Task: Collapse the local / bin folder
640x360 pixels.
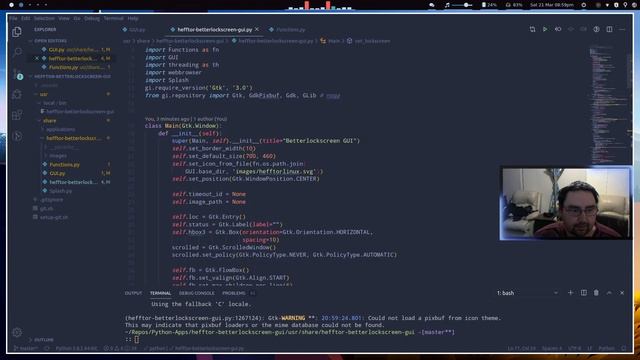Action: tap(55, 103)
